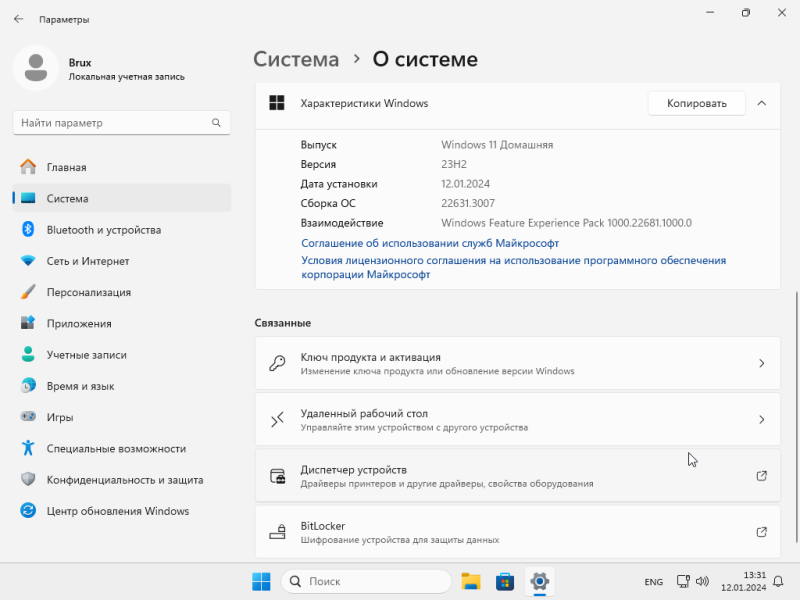The height and width of the screenshot is (600, 800).
Task: Copy Windows specifications with Копировать
Action: (x=696, y=104)
